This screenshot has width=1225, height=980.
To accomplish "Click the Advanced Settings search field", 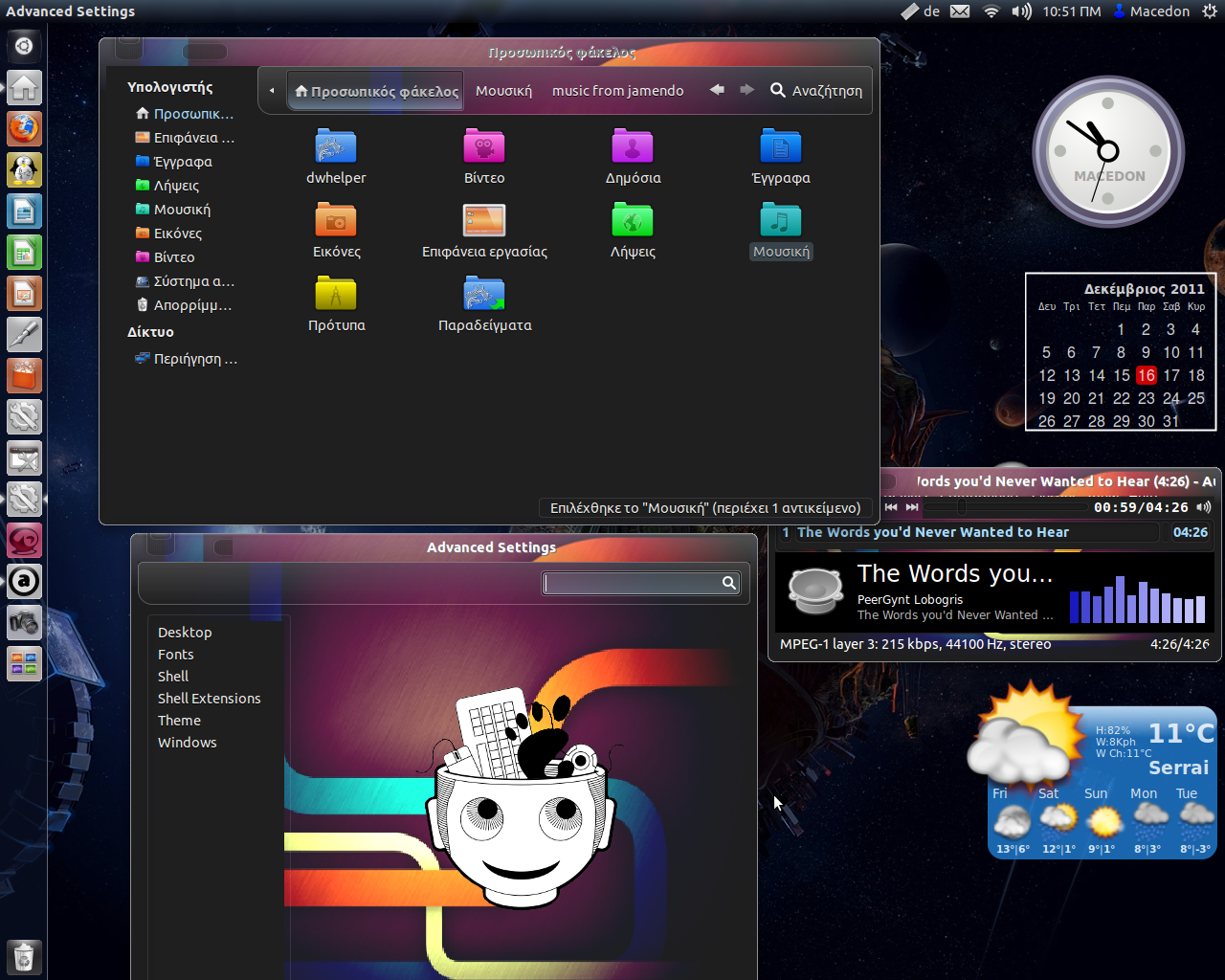I will (x=632, y=583).
